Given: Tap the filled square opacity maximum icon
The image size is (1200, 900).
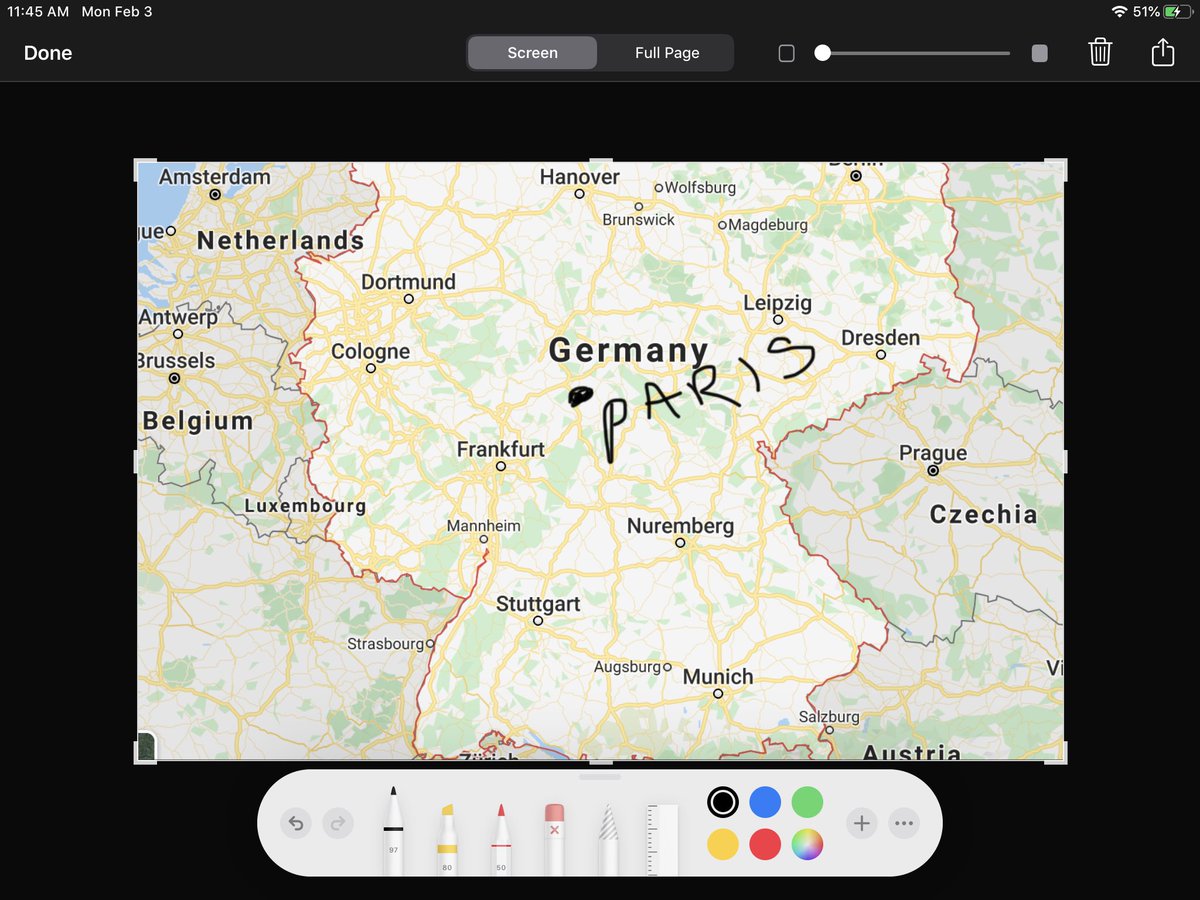Looking at the screenshot, I should coord(1040,53).
